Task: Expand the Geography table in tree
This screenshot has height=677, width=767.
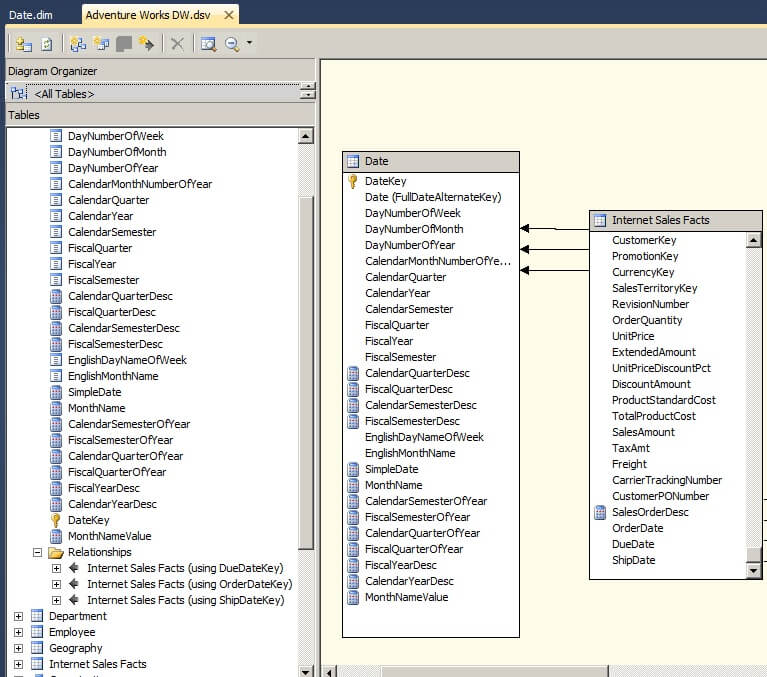Action: (x=18, y=648)
